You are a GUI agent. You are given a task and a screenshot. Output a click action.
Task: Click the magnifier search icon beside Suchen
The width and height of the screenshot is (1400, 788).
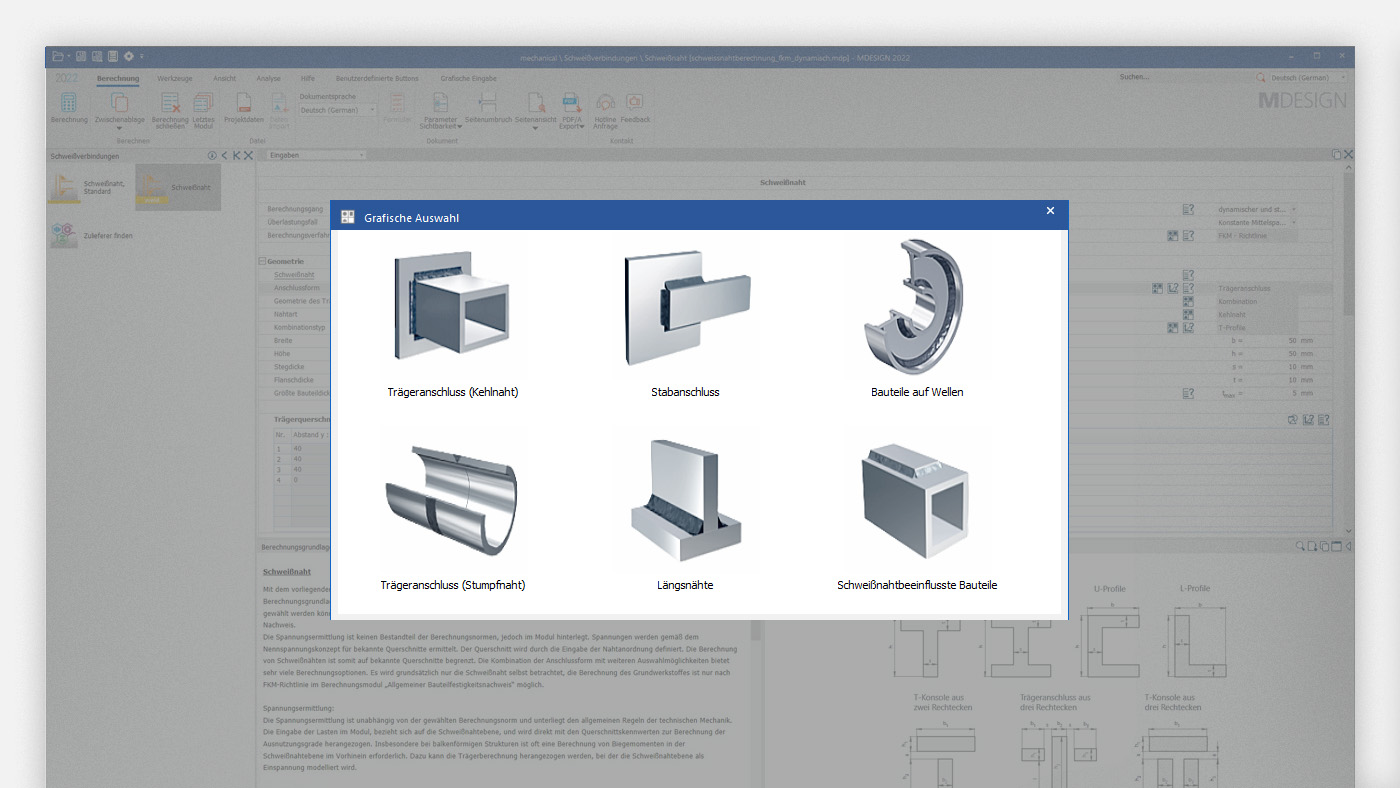tap(1260, 77)
